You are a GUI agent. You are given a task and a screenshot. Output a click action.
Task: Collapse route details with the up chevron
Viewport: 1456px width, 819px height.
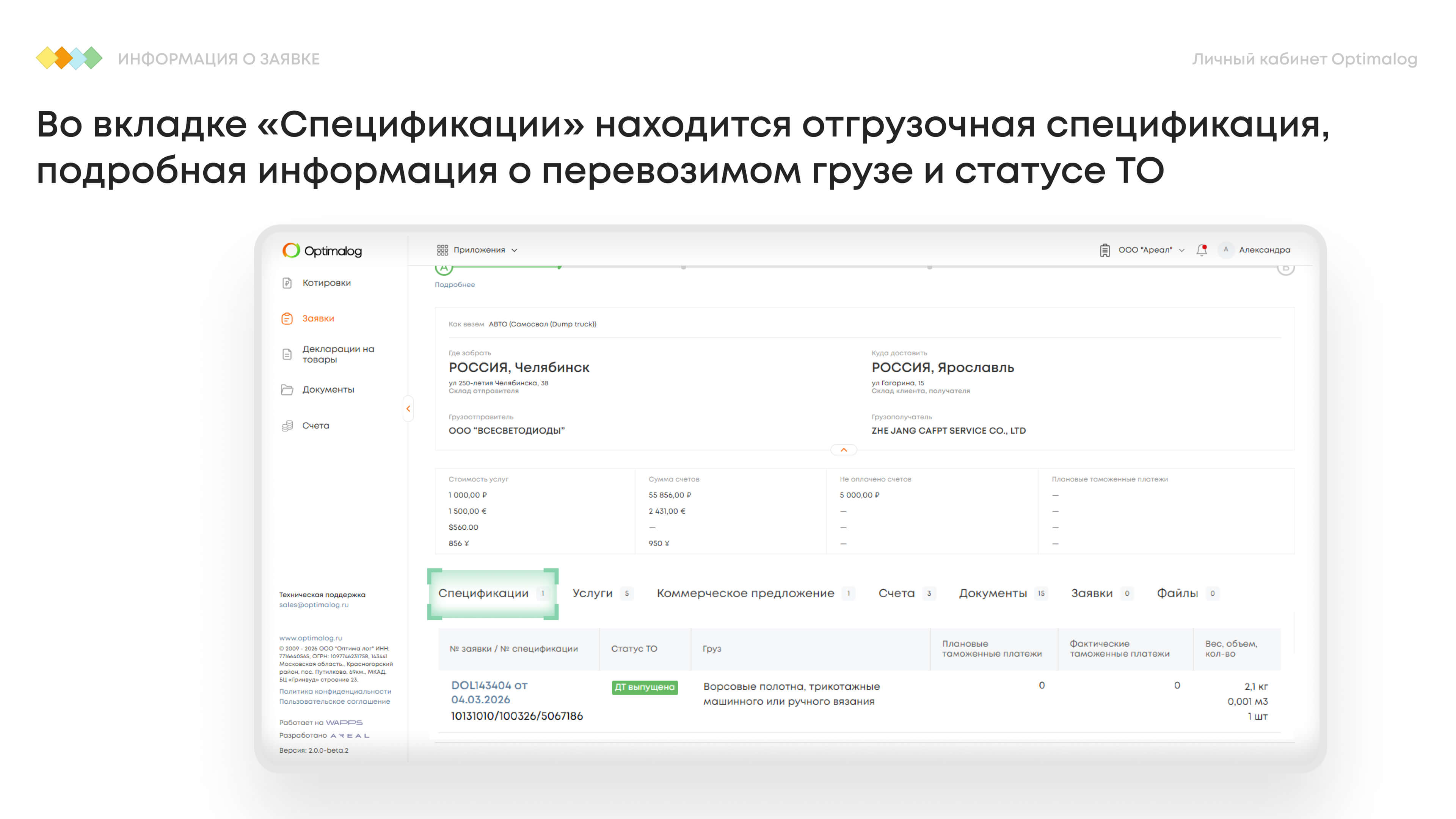pos(843,450)
